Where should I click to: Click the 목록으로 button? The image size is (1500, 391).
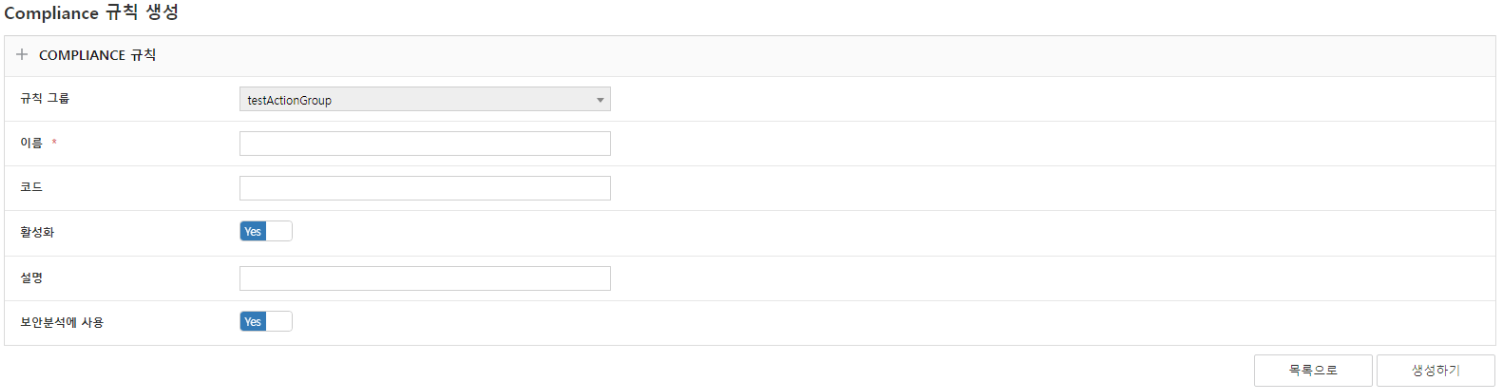(x=1313, y=370)
